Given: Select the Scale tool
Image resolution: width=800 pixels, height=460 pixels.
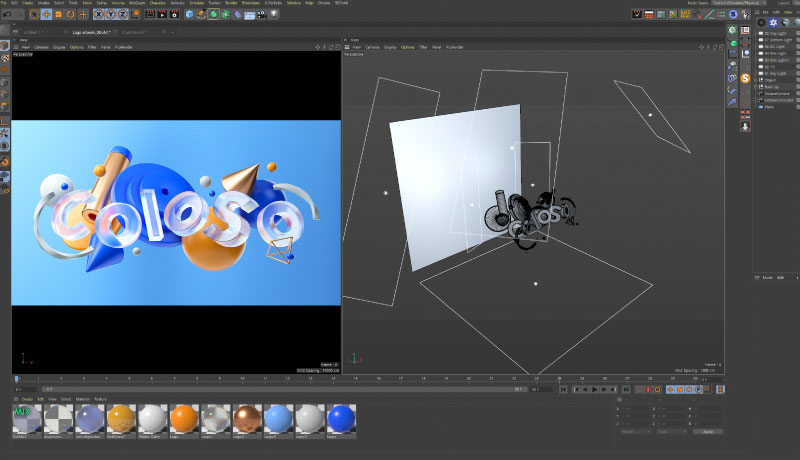Looking at the screenshot, I should coord(59,14).
